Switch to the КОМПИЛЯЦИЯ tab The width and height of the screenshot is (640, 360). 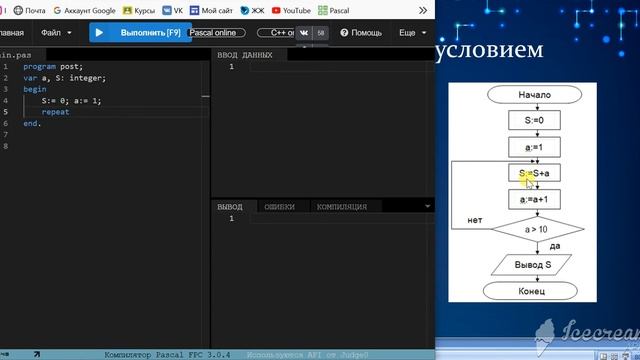click(342, 207)
